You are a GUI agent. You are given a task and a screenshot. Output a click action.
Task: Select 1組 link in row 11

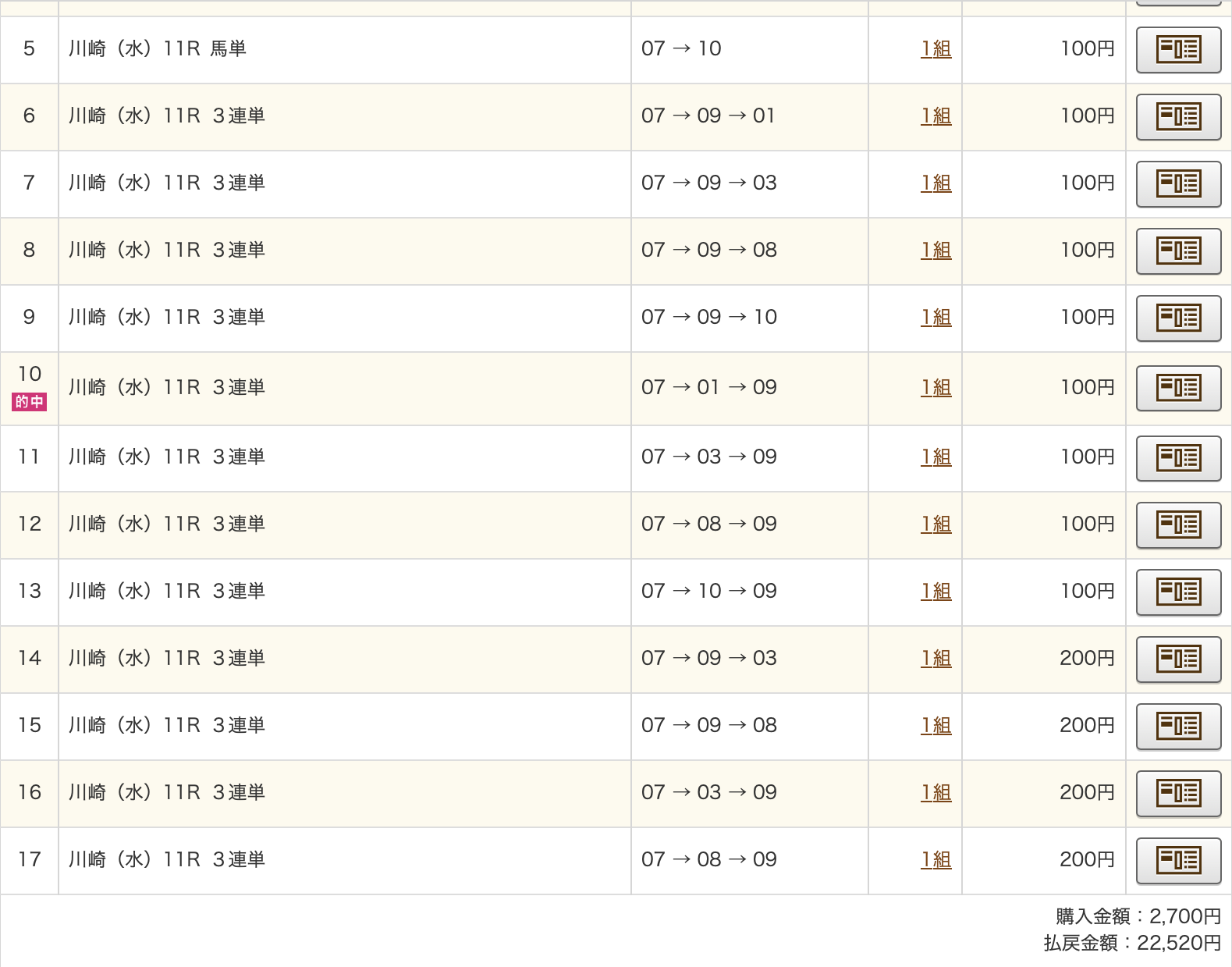pyautogui.click(x=936, y=457)
